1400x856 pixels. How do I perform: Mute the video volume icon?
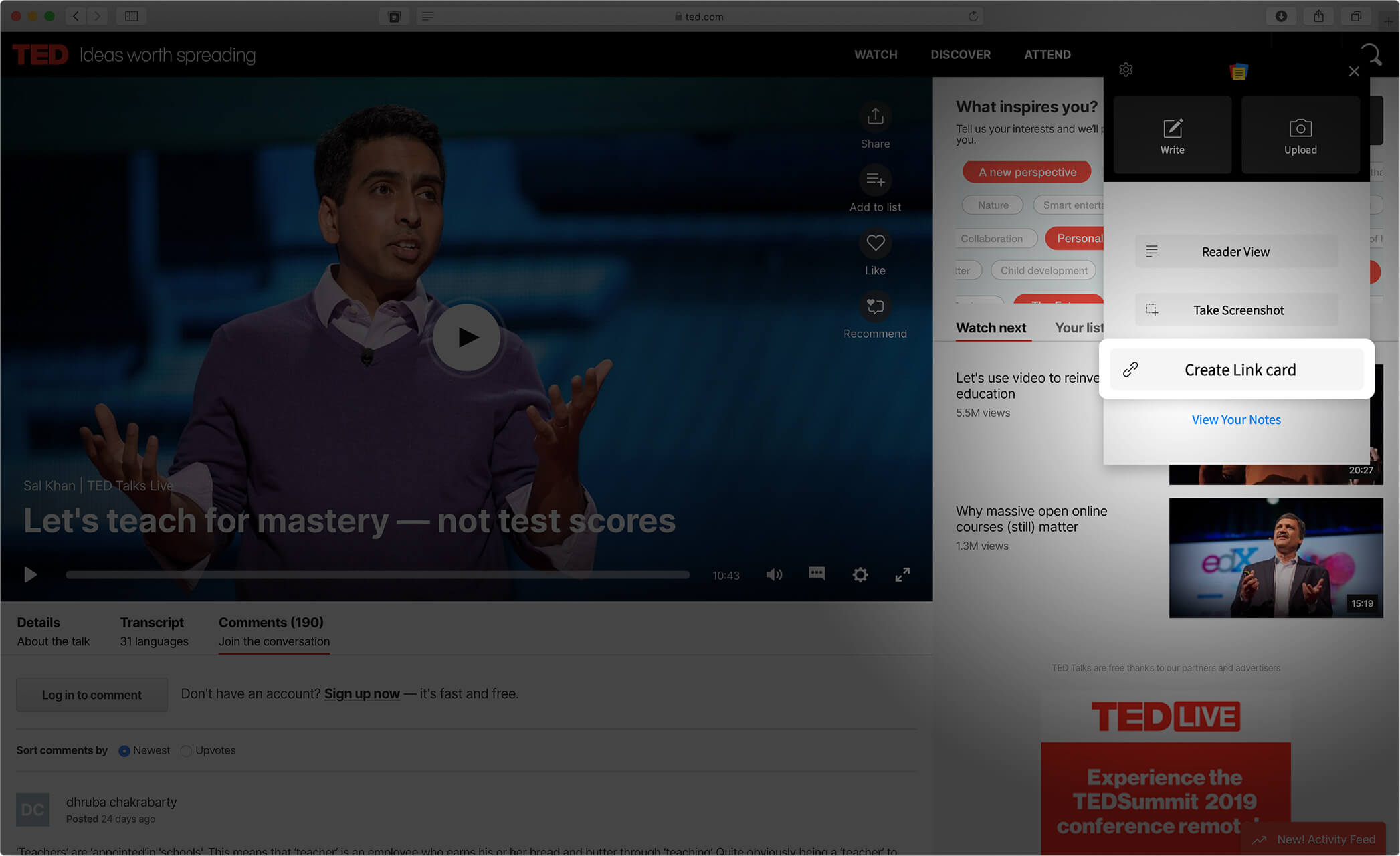pyautogui.click(x=774, y=575)
